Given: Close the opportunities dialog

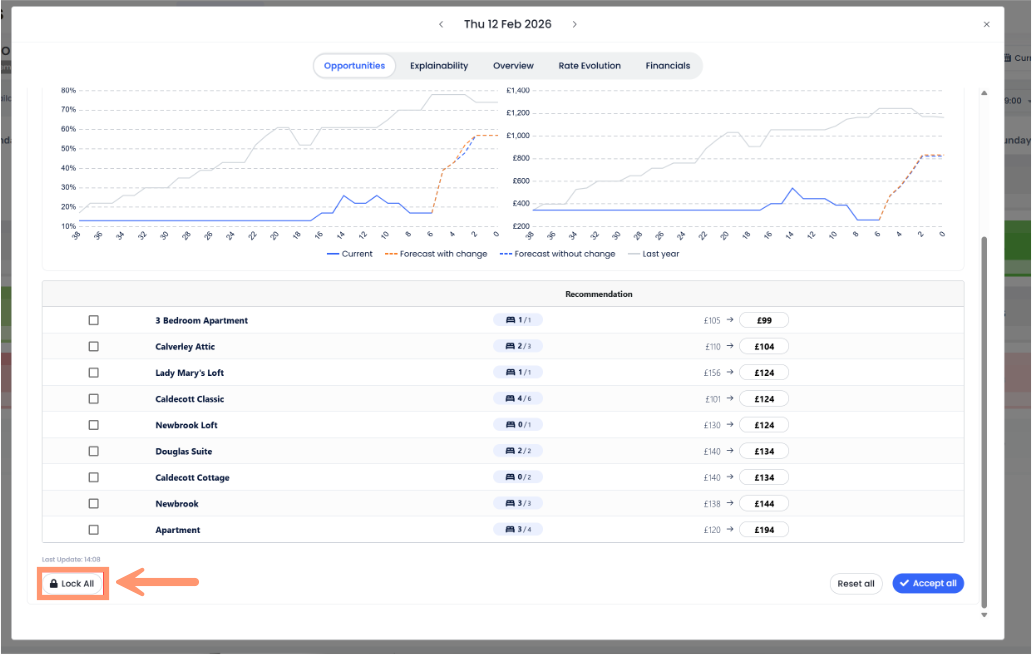Looking at the screenshot, I should coord(987,24).
